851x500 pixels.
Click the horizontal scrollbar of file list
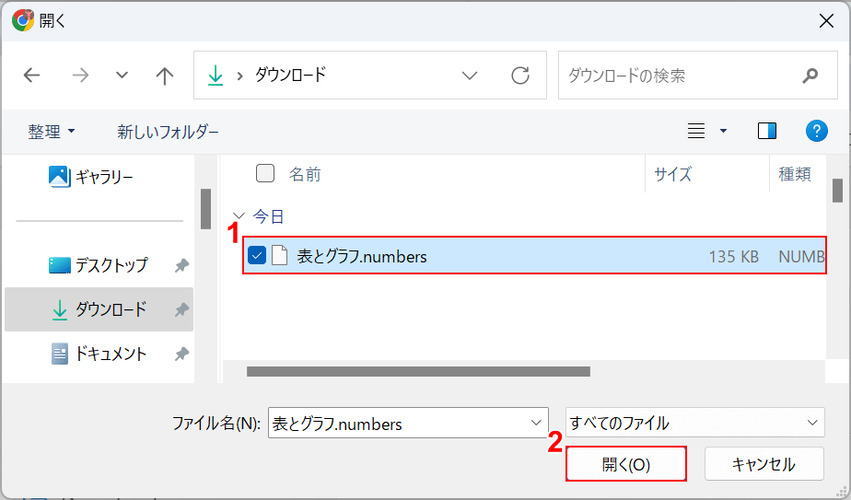click(418, 371)
